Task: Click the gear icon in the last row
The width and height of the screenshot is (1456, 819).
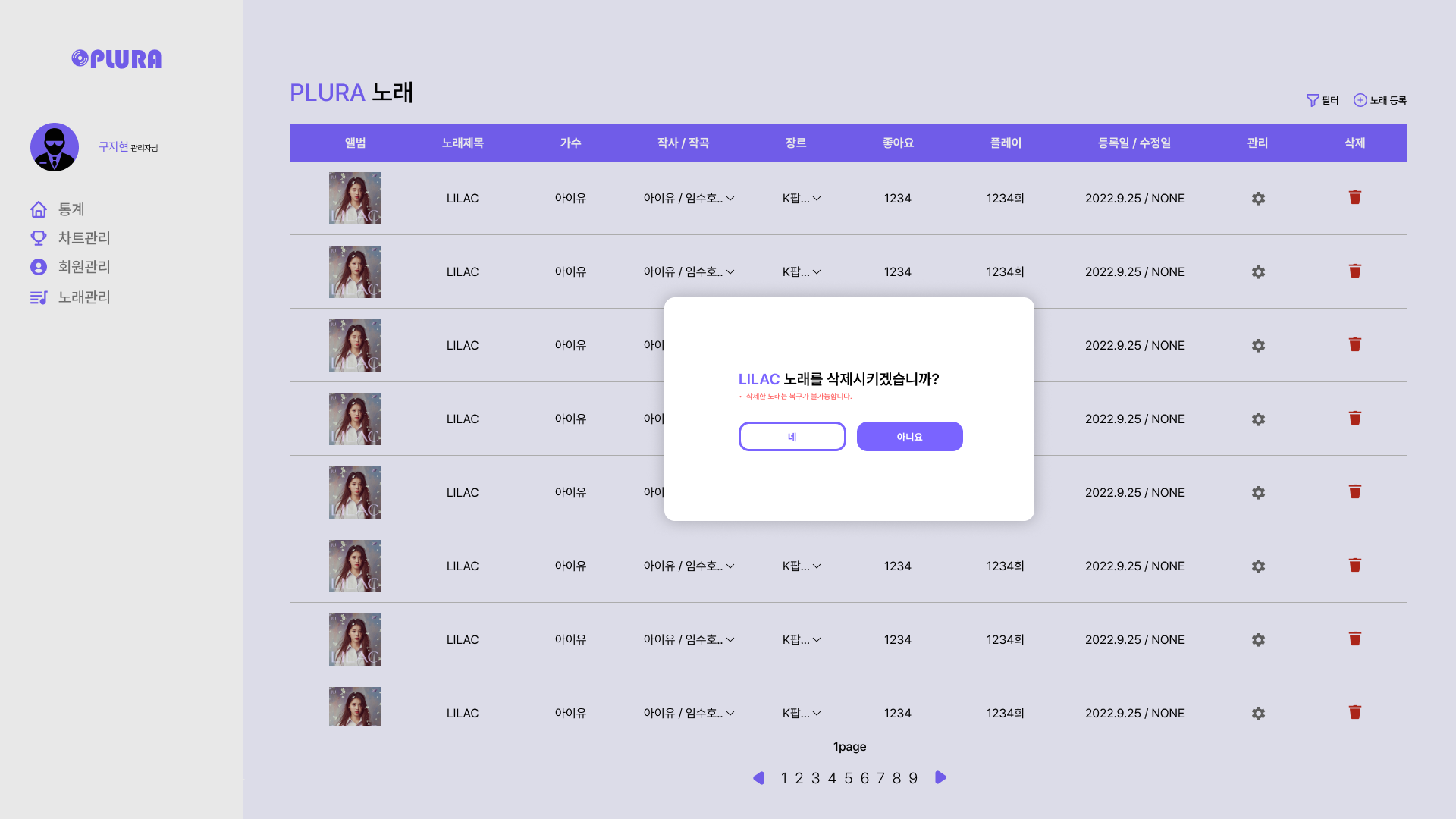Action: [1258, 714]
